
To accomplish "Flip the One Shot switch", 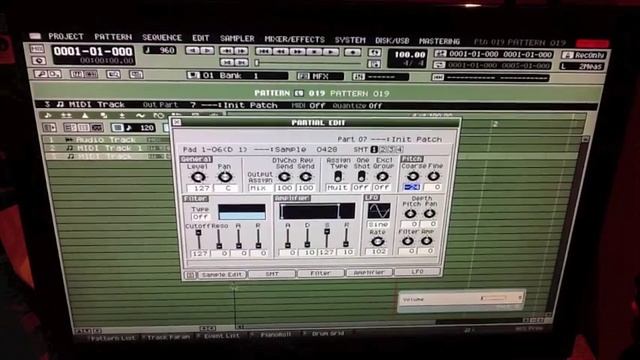I will [361, 176].
